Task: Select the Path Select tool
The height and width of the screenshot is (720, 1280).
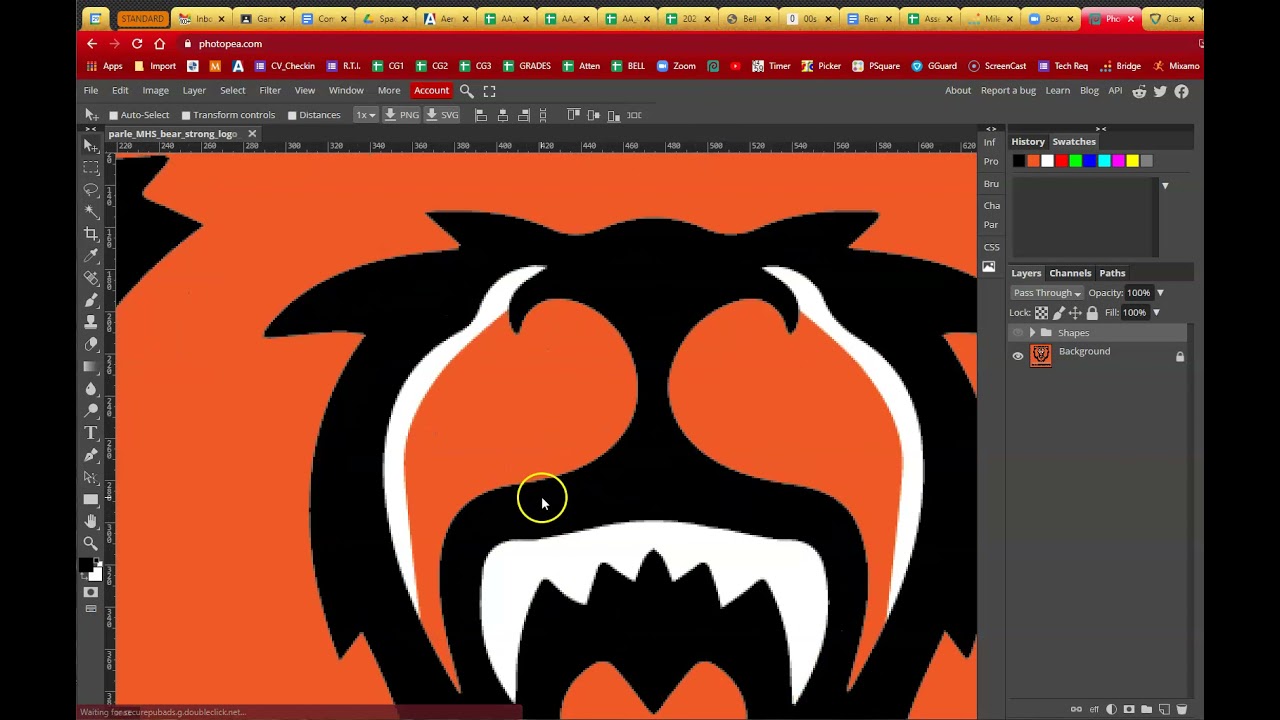Action: click(91, 477)
